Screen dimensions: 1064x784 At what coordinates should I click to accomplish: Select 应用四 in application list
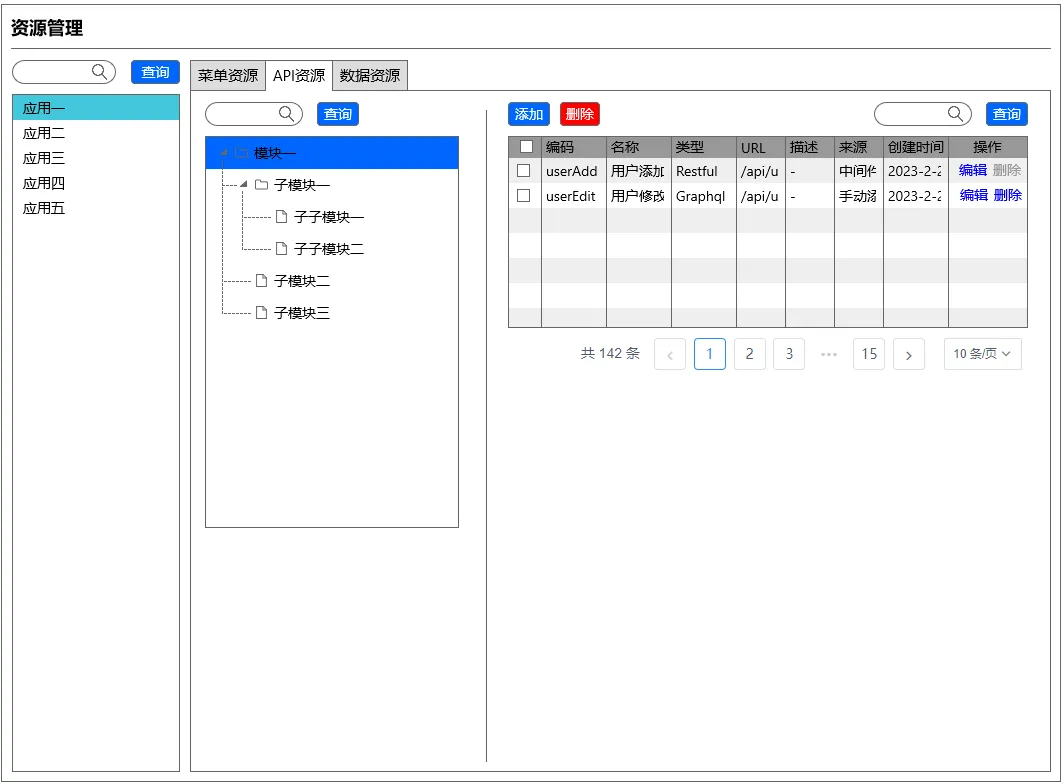tap(96, 183)
